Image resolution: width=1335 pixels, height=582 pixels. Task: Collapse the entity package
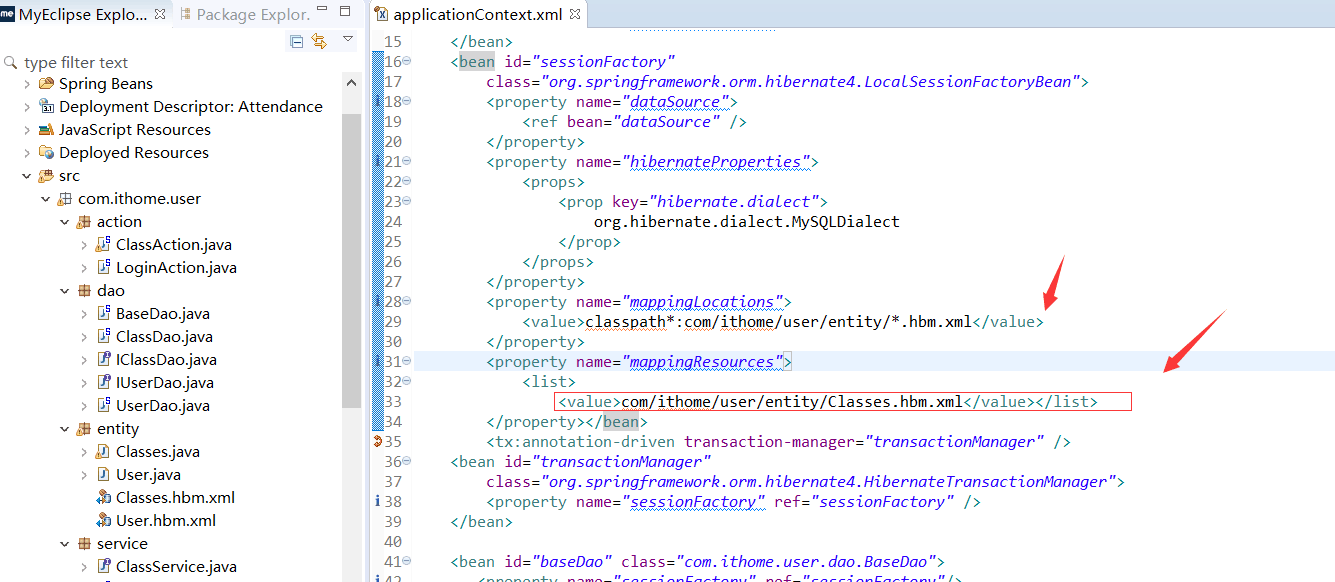(65, 429)
